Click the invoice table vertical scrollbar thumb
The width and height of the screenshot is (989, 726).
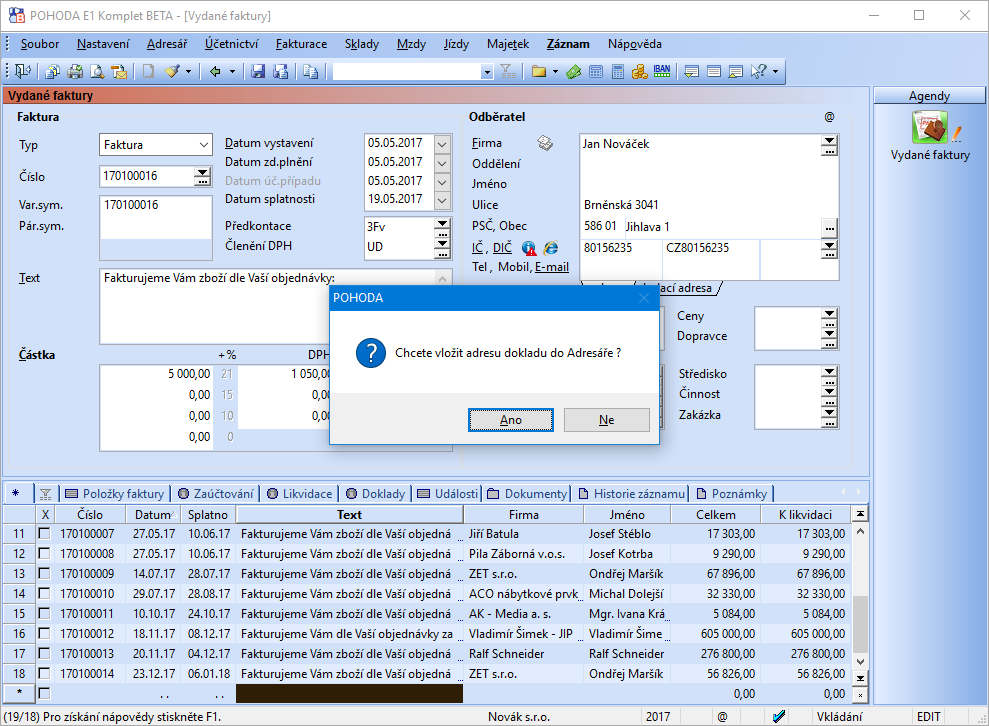tap(860, 625)
